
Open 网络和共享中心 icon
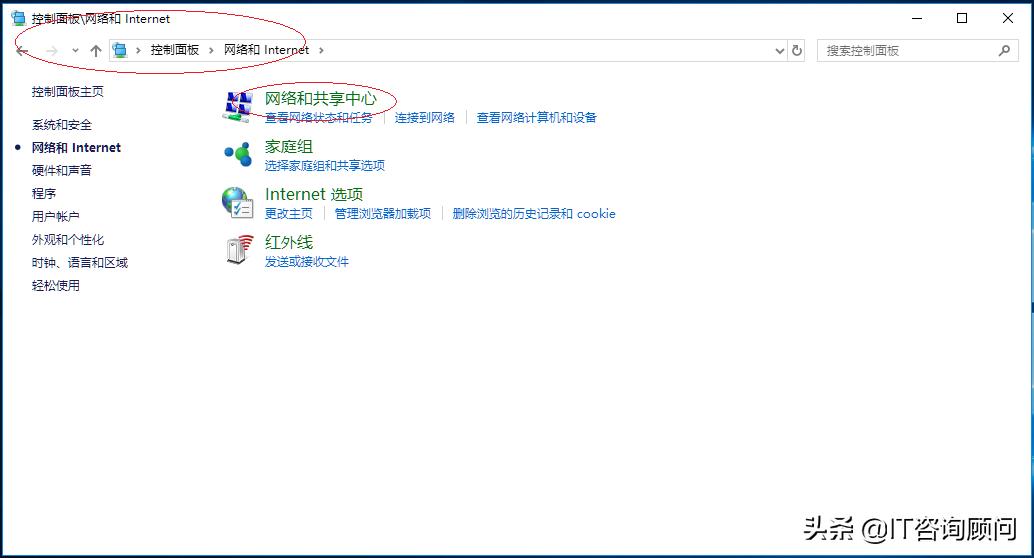coord(237,106)
